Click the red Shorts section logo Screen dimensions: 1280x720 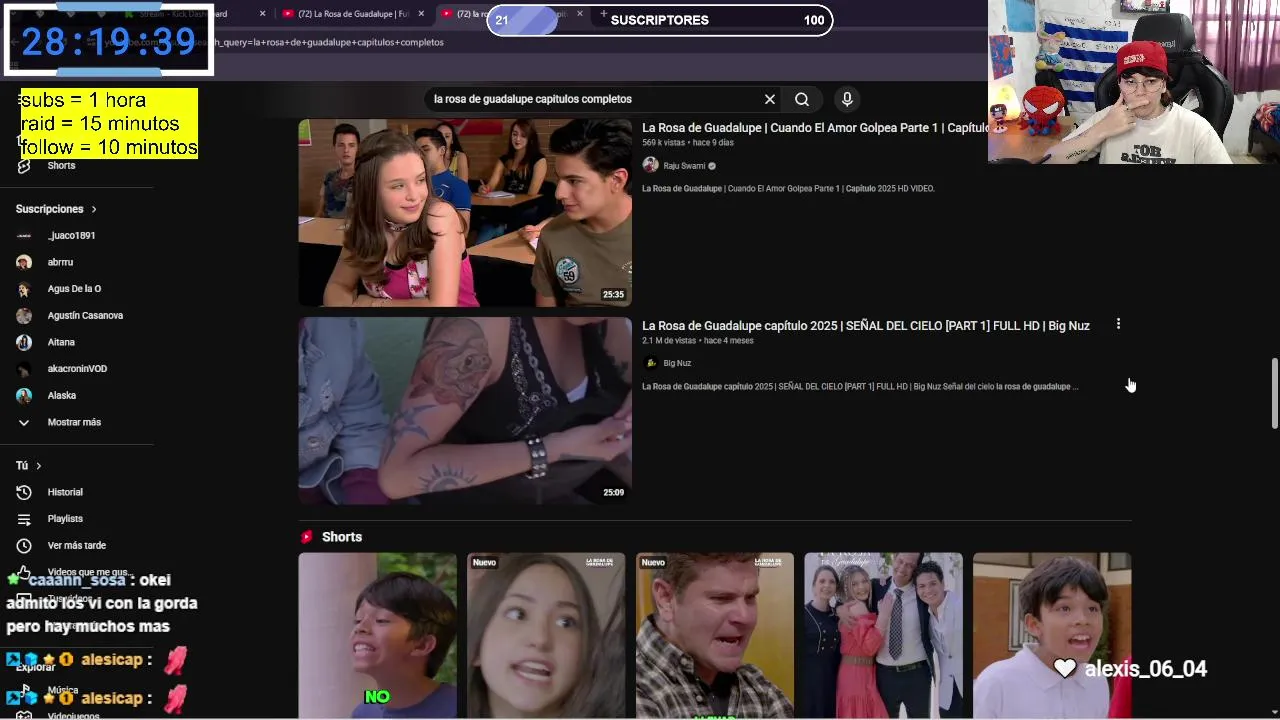point(307,537)
